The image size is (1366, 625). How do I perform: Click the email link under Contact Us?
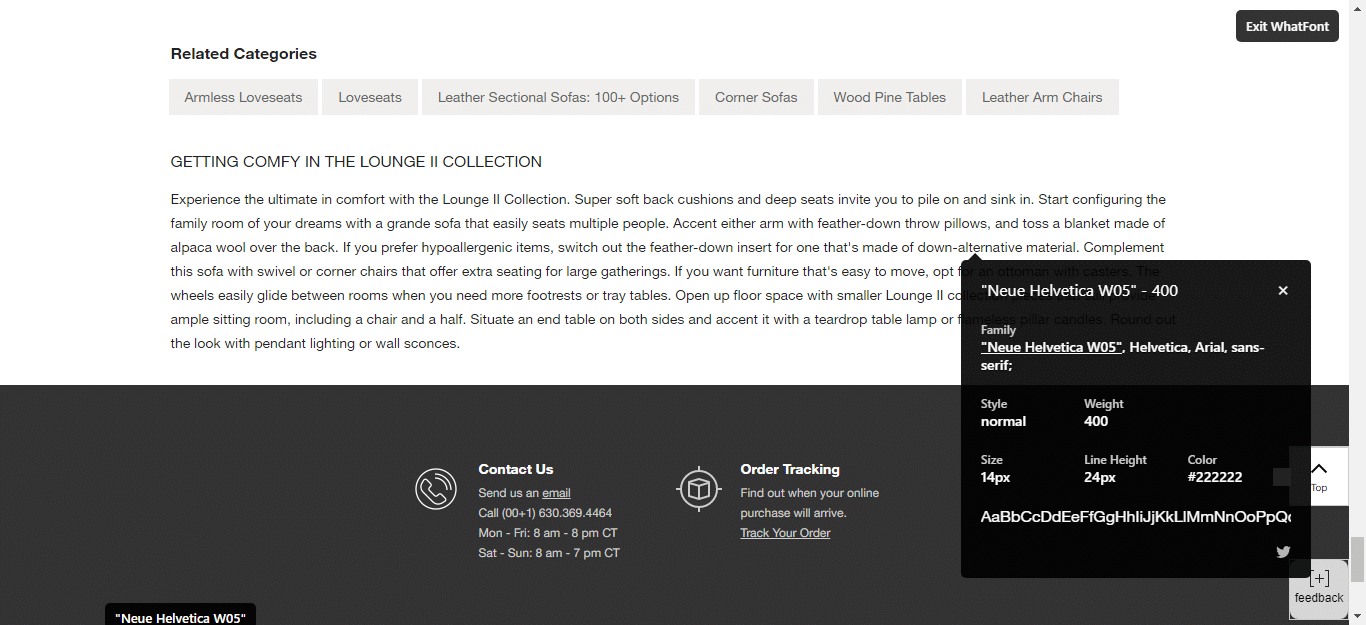click(x=556, y=493)
